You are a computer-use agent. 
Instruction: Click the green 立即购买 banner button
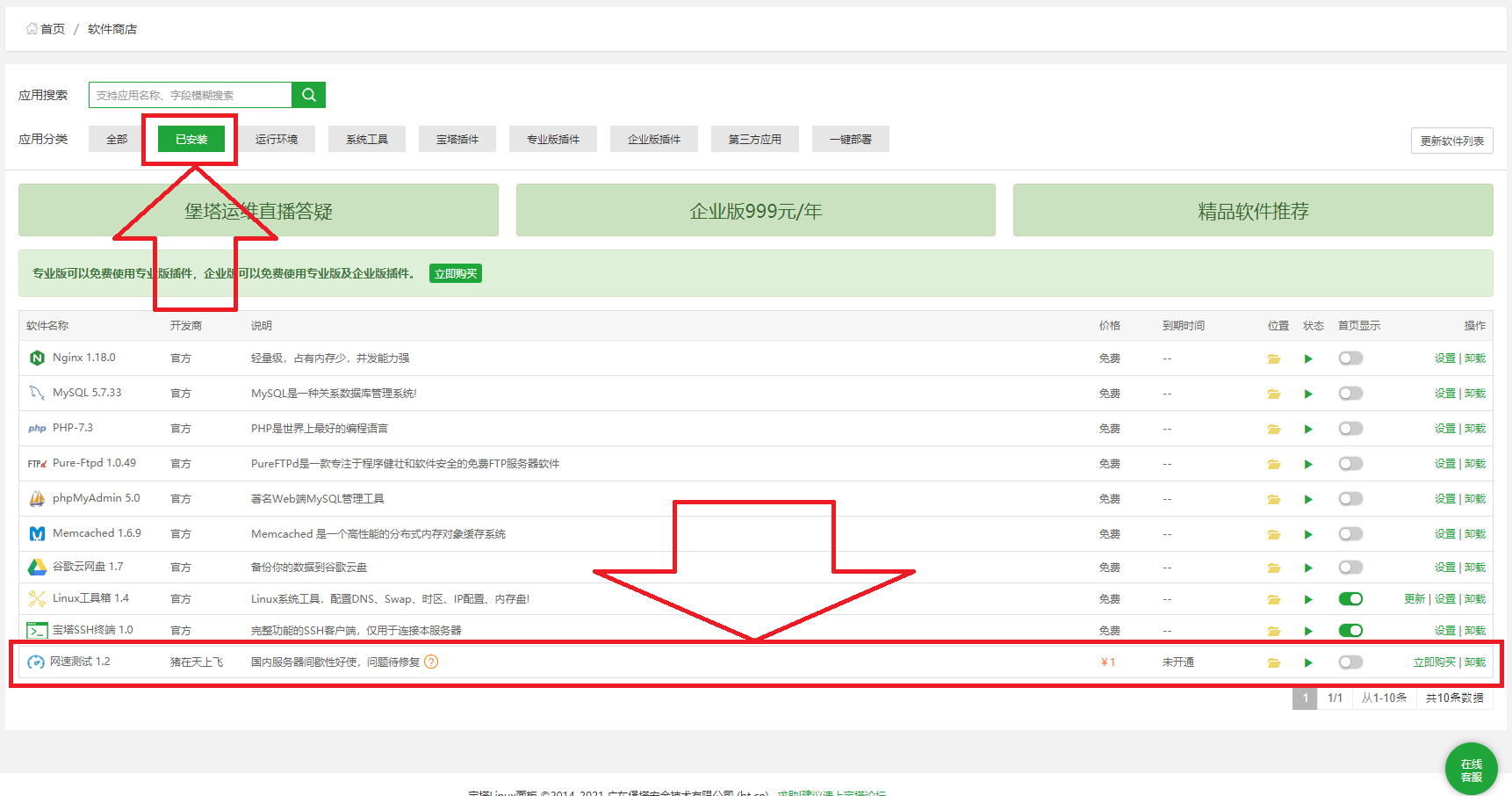tap(456, 273)
